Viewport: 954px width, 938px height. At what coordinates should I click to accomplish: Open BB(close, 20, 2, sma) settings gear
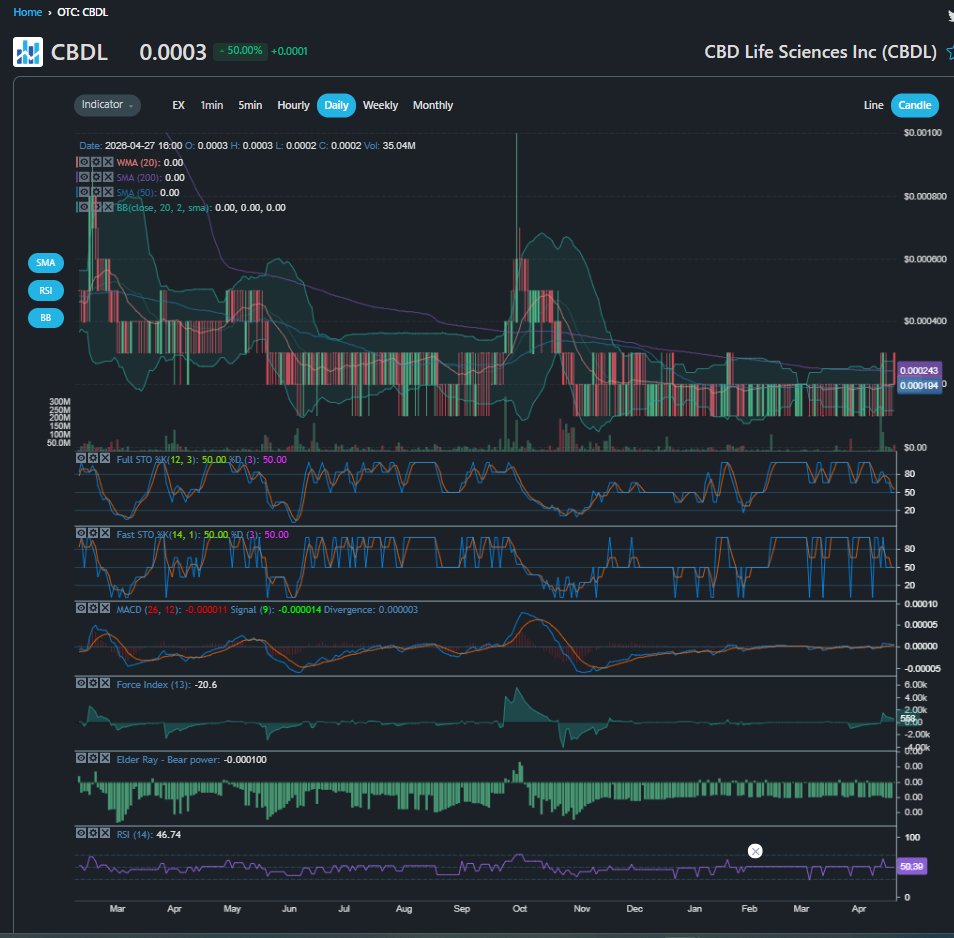(x=96, y=207)
